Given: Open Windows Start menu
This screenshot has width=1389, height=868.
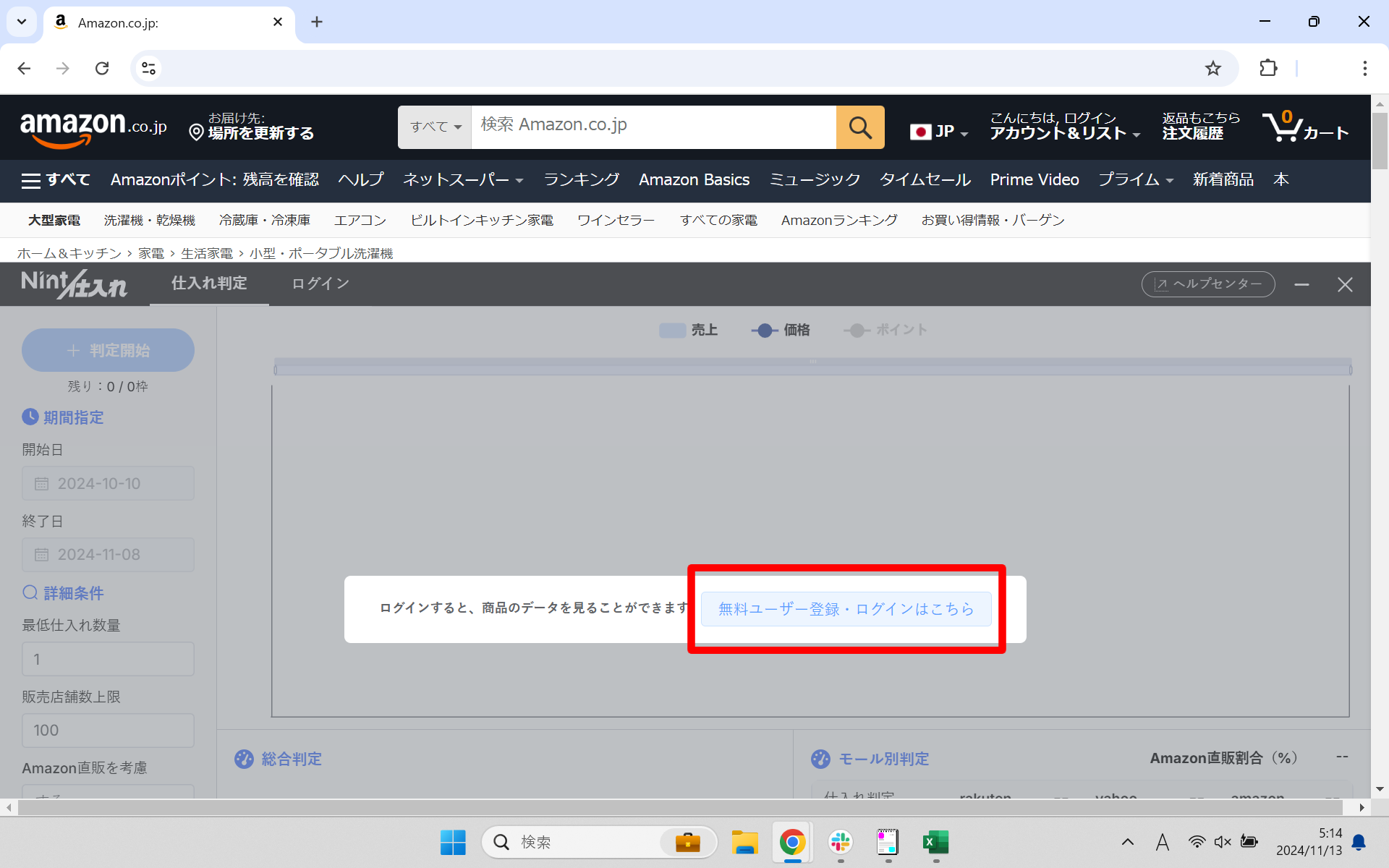Looking at the screenshot, I should [453, 842].
